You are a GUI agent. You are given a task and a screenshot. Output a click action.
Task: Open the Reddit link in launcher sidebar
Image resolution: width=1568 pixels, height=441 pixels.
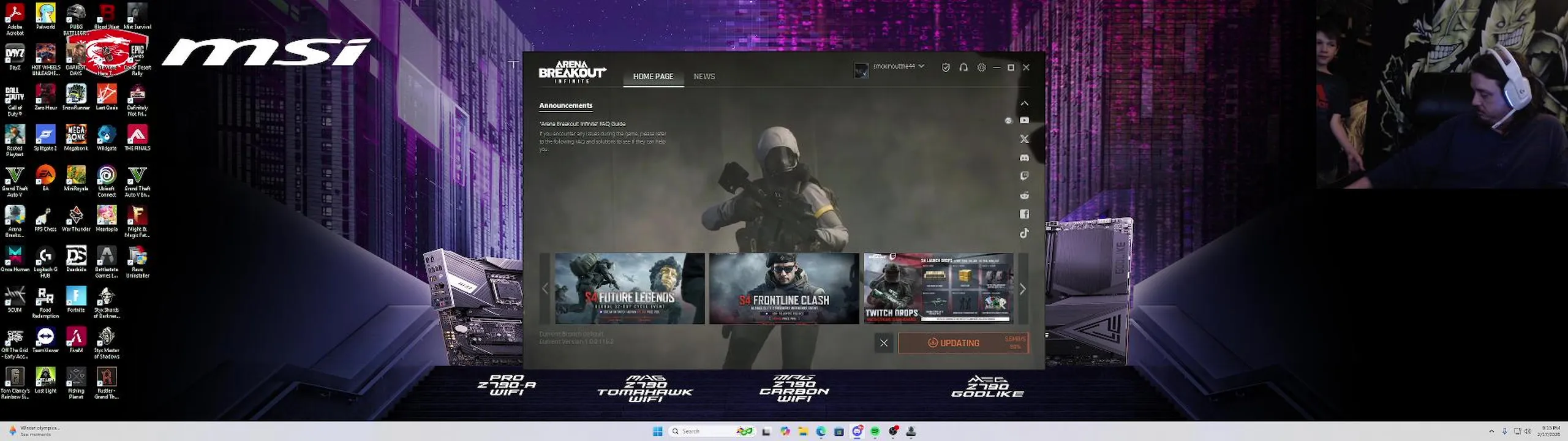tap(1024, 195)
